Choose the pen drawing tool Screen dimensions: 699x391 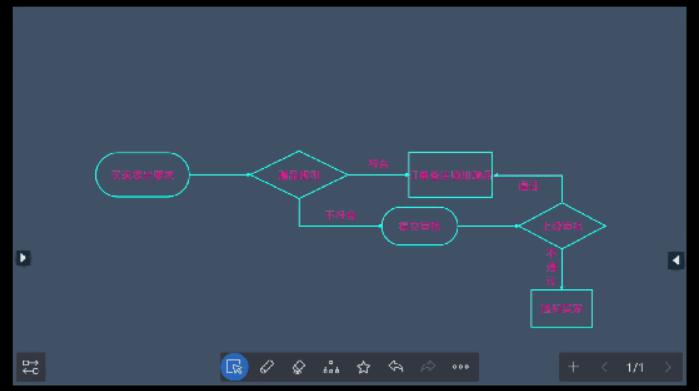click(267, 367)
